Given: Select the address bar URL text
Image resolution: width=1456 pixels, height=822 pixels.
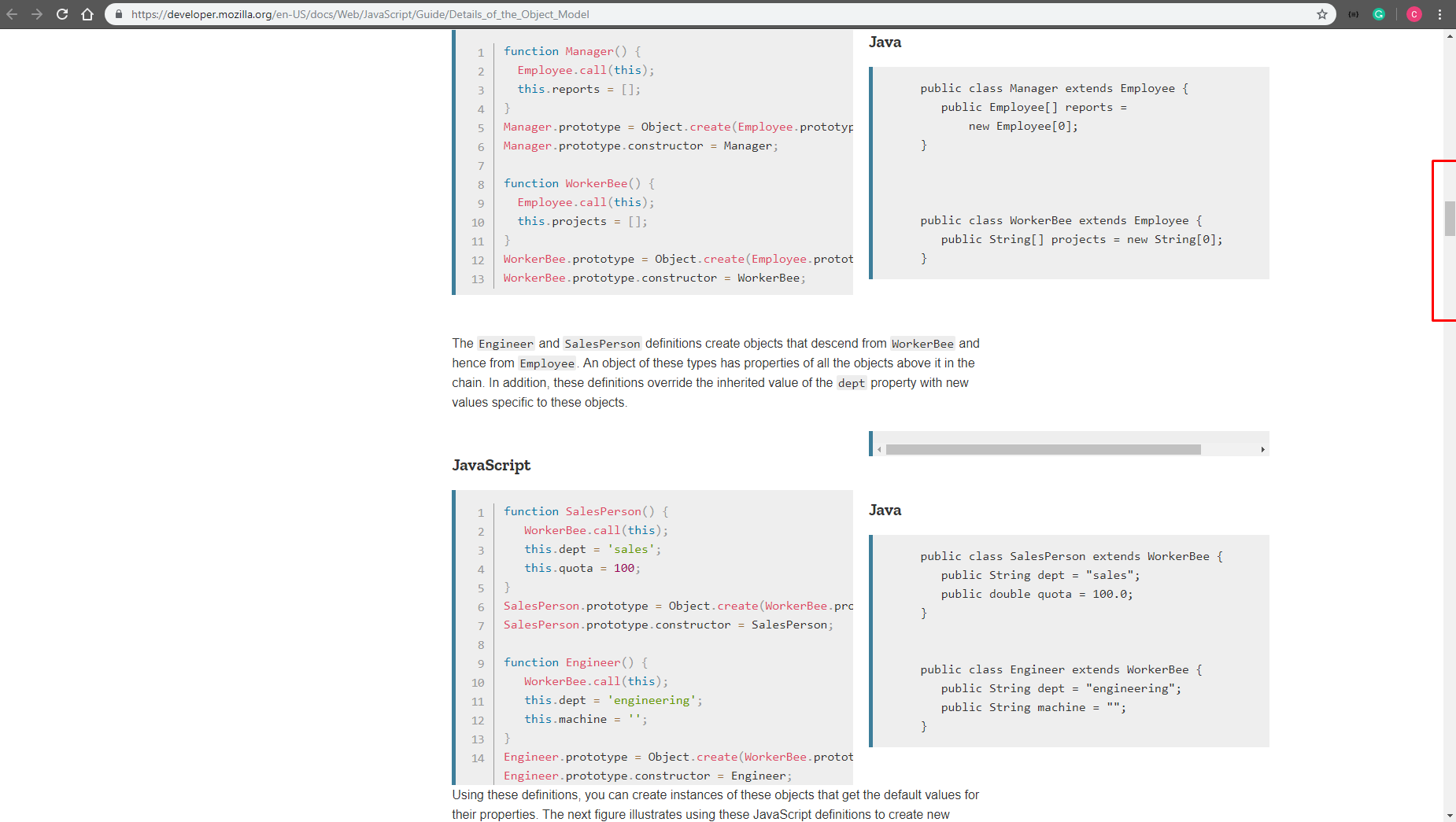Looking at the screenshot, I should pyautogui.click(x=360, y=13).
